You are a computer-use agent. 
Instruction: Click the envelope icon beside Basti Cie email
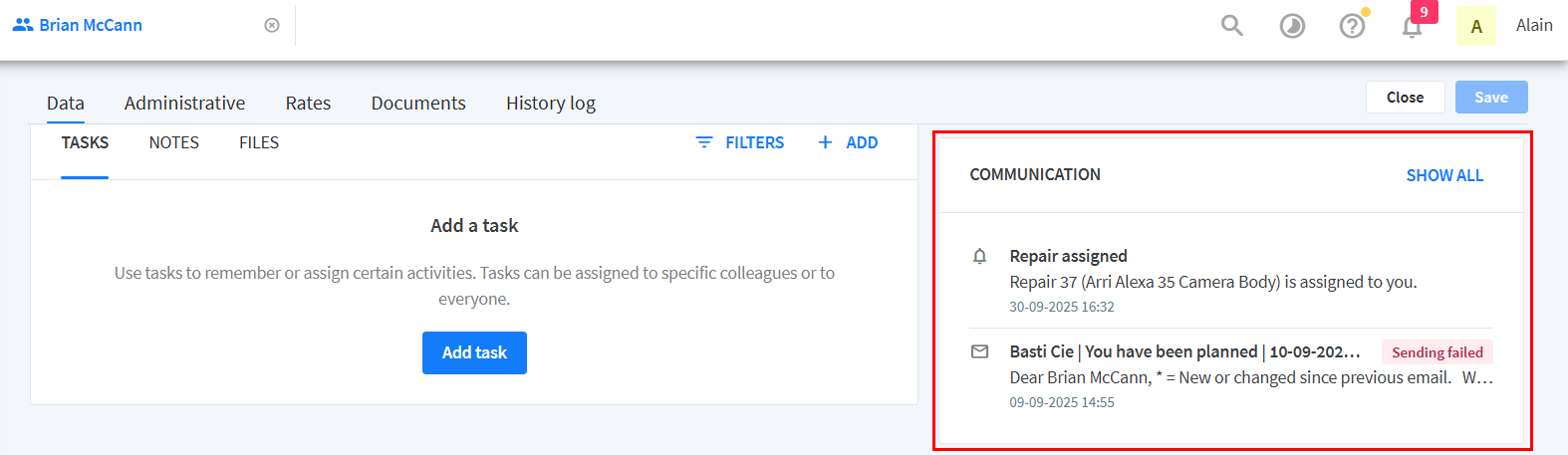pos(980,351)
